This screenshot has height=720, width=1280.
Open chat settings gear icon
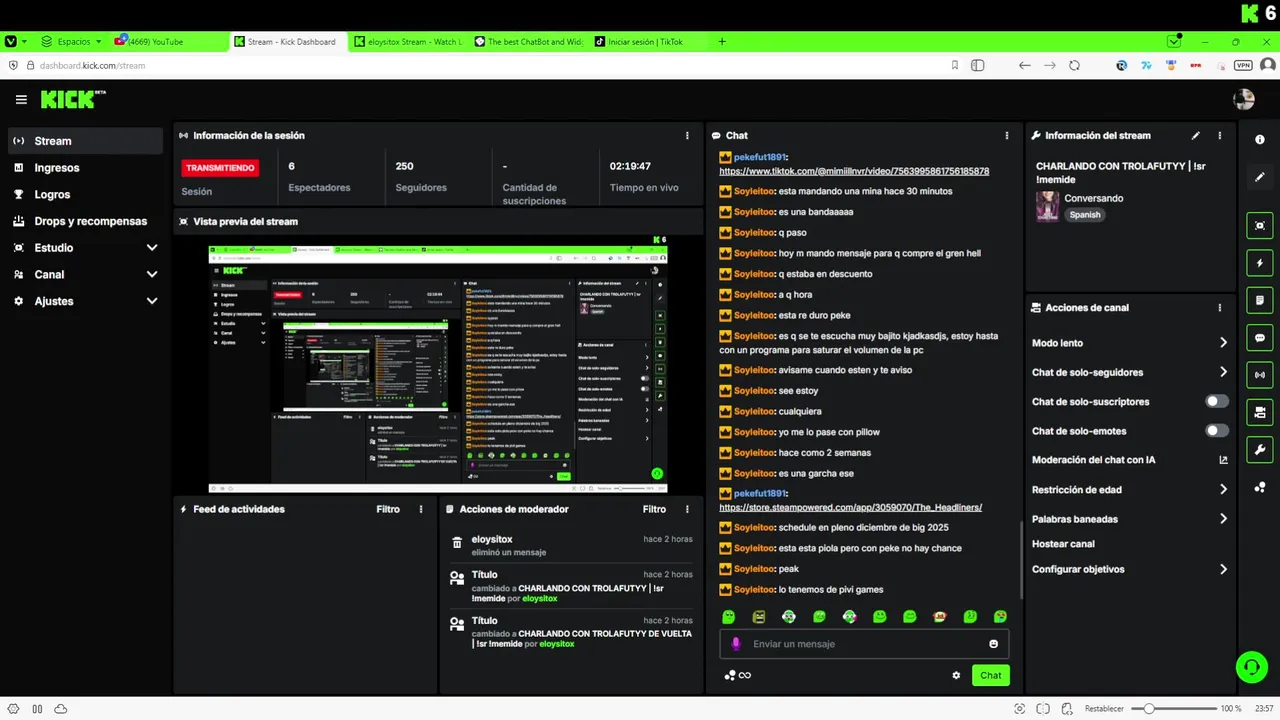click(x=956, y=675)
